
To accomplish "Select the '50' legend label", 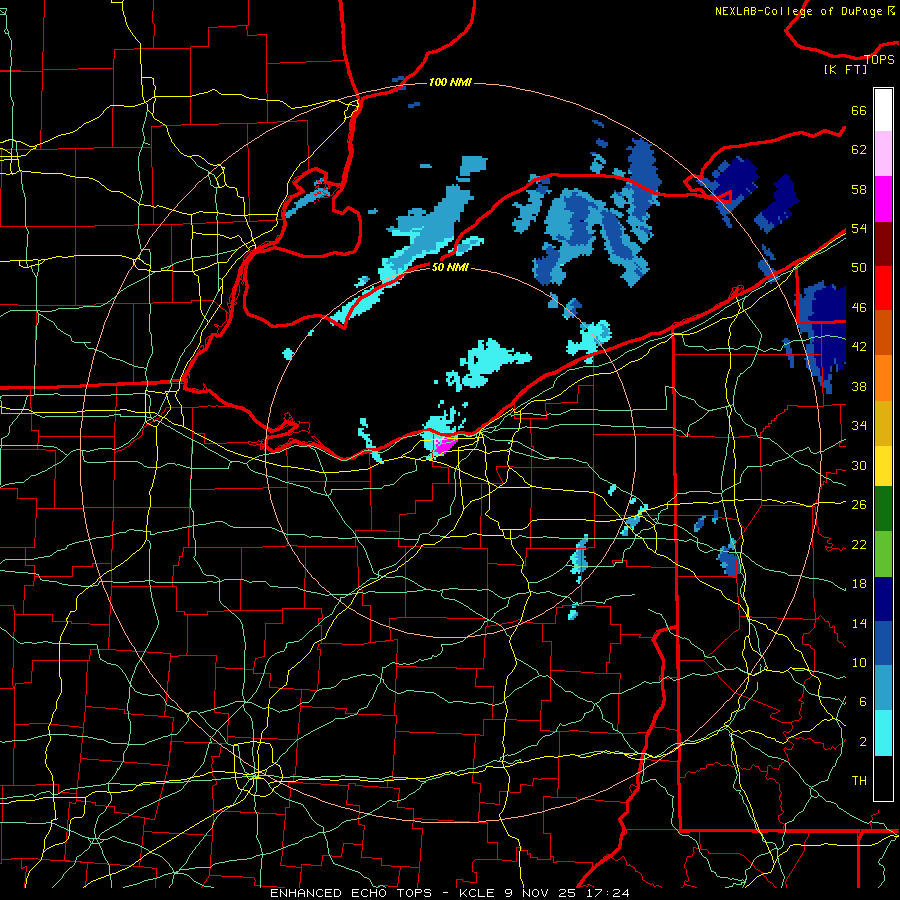I will 859,268.
